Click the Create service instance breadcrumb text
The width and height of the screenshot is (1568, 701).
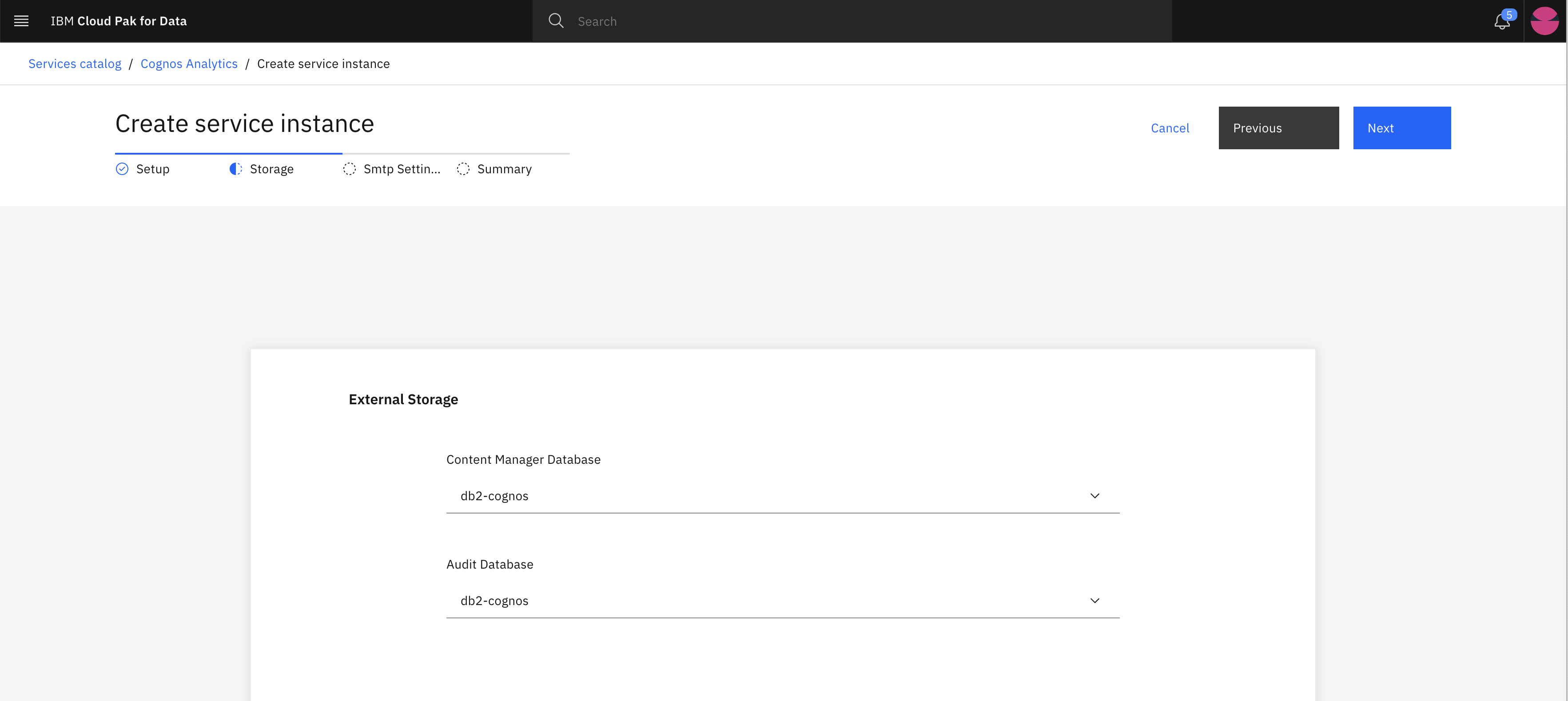(x=323, y=64)
